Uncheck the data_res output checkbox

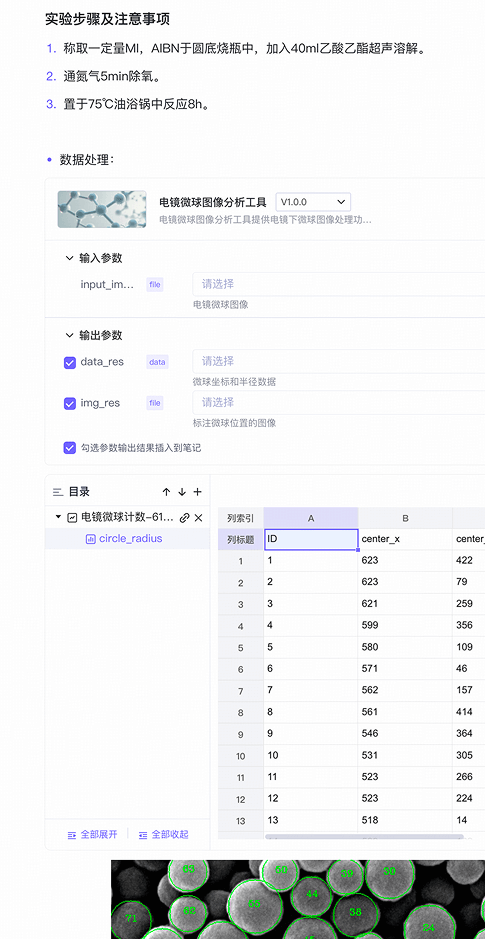click(x=69, y=362)
